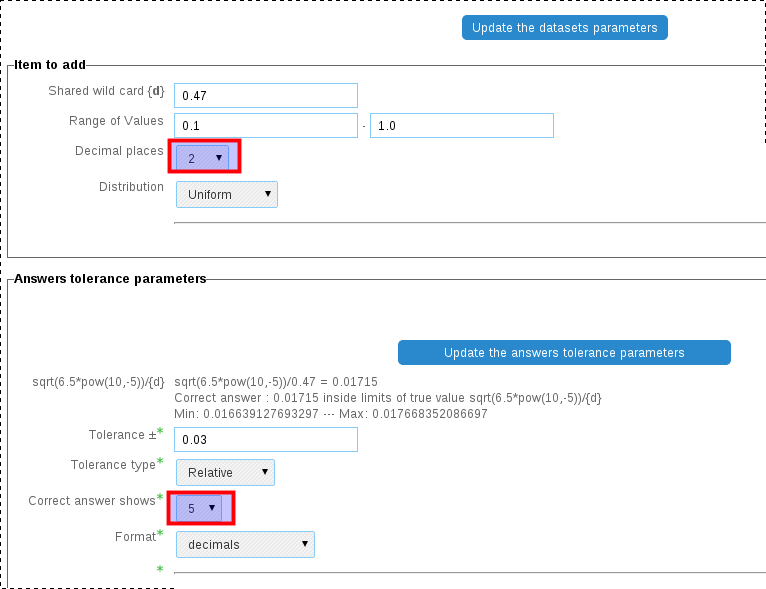Click Update the answers tolerance parameters button
This screenshot has height=589, width=766.
(564, 353)
